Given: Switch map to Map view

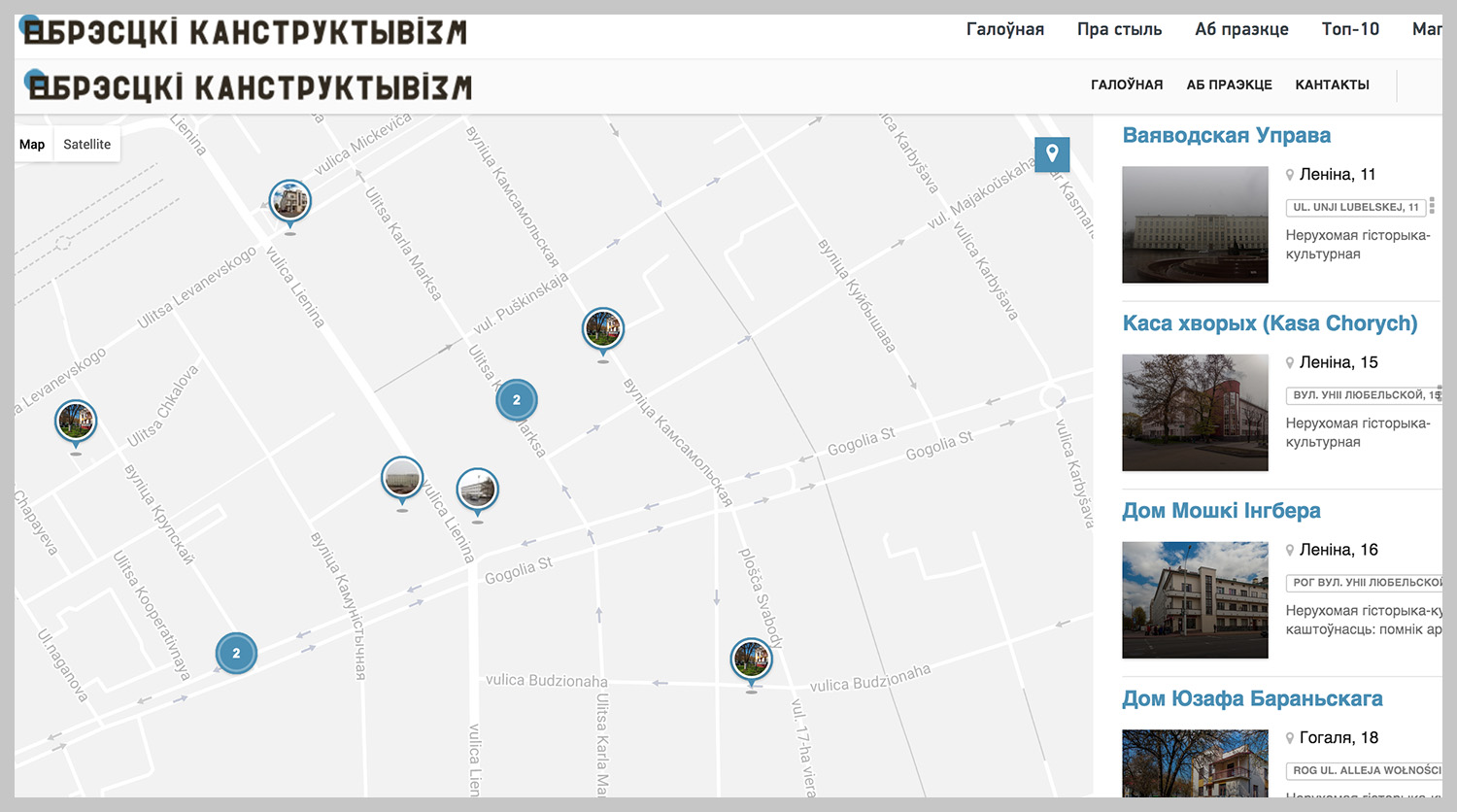Looking at the screenshot, I should [32, 144].
